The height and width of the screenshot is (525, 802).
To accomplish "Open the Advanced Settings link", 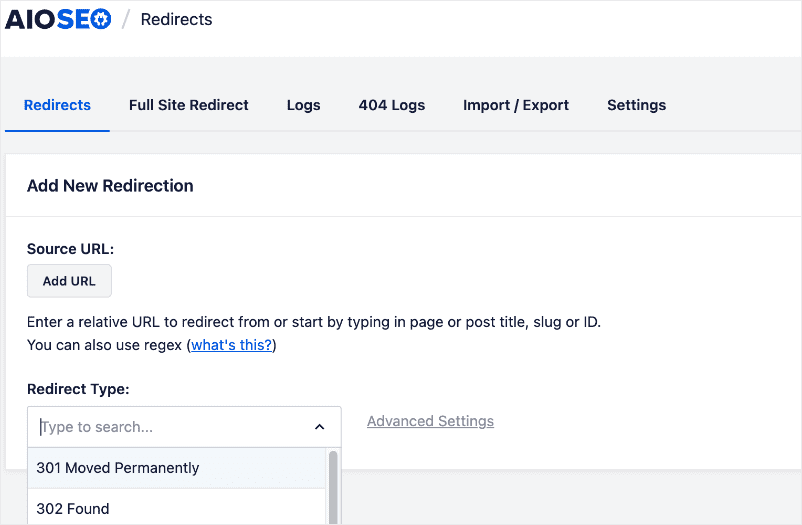I will (430, 421).
